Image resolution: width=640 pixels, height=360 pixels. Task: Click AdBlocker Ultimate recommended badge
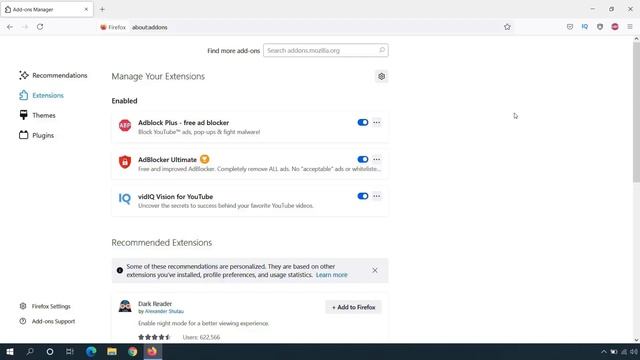[204, 160]
